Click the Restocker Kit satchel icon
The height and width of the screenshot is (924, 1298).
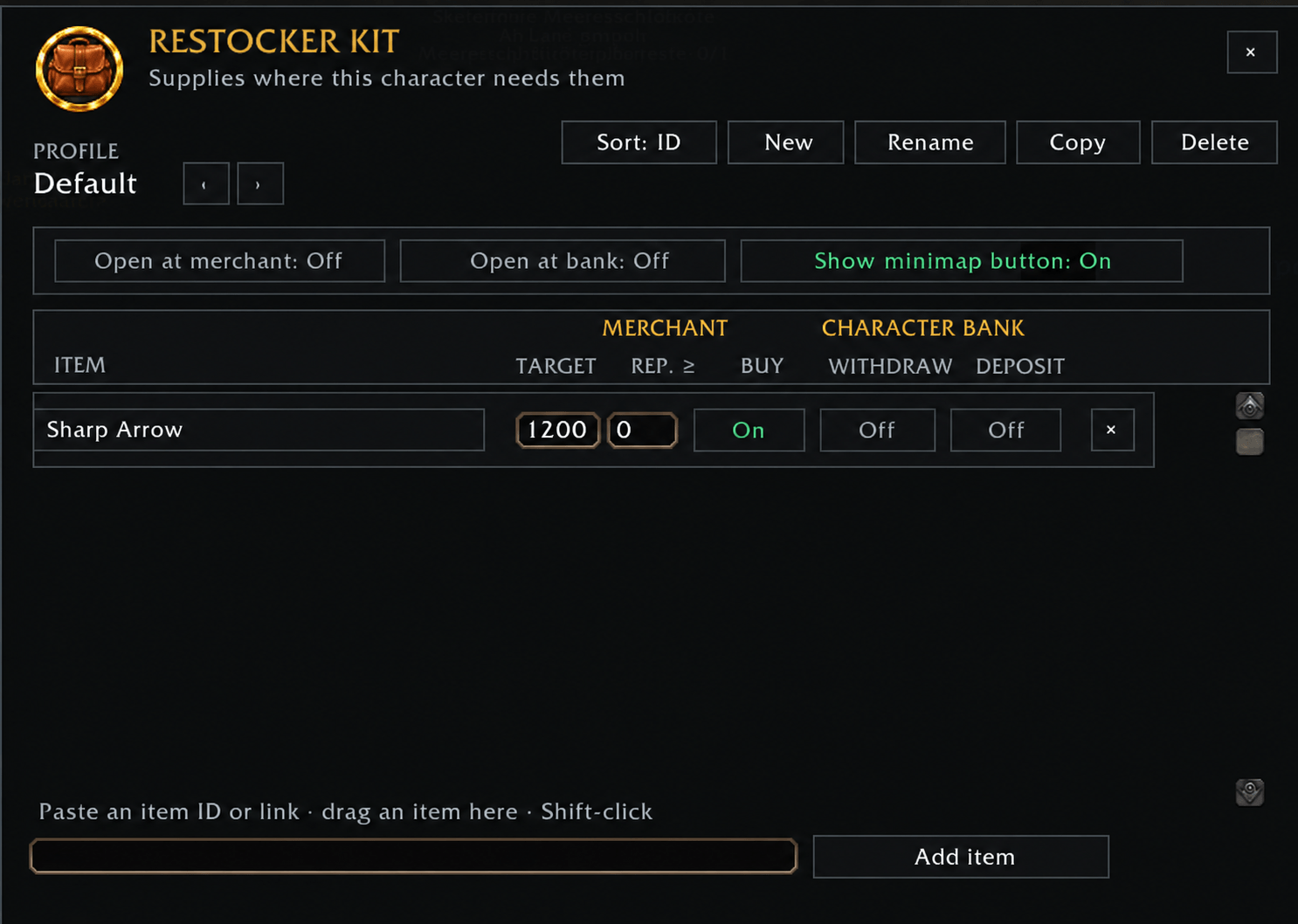tap(79, 69)
